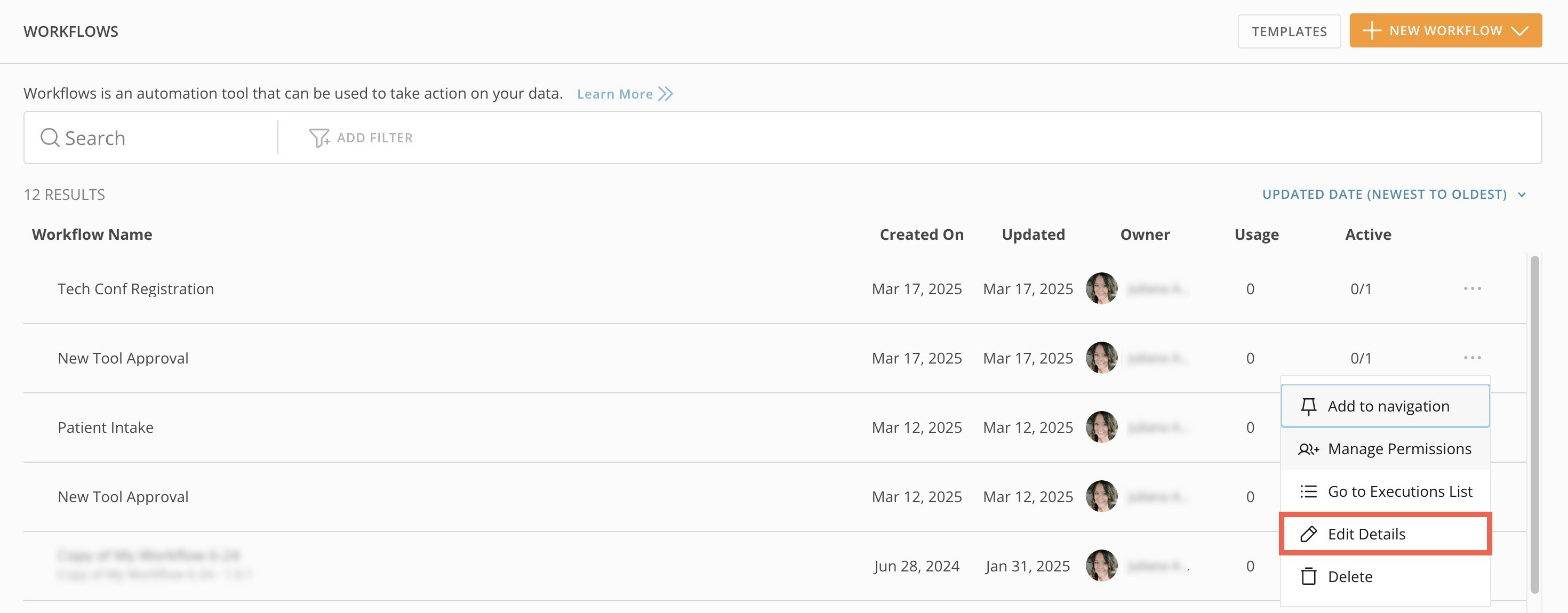
Task: Click the pin icon beside Add to navigation
Action: click(1308, 406)
